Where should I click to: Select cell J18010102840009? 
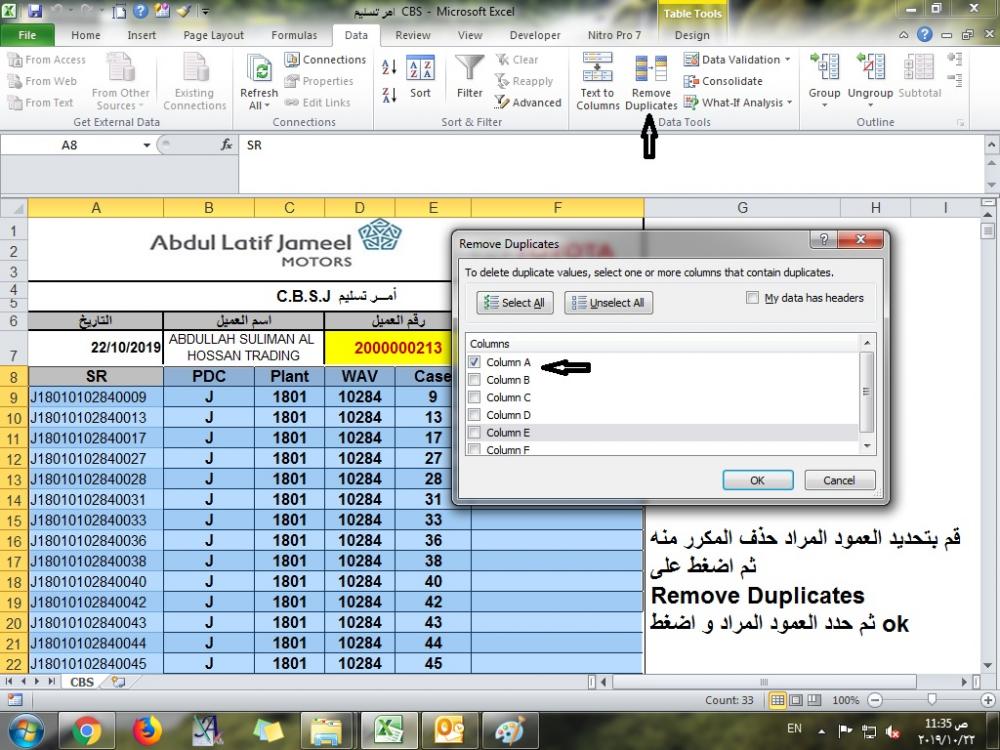pos(96,397)
